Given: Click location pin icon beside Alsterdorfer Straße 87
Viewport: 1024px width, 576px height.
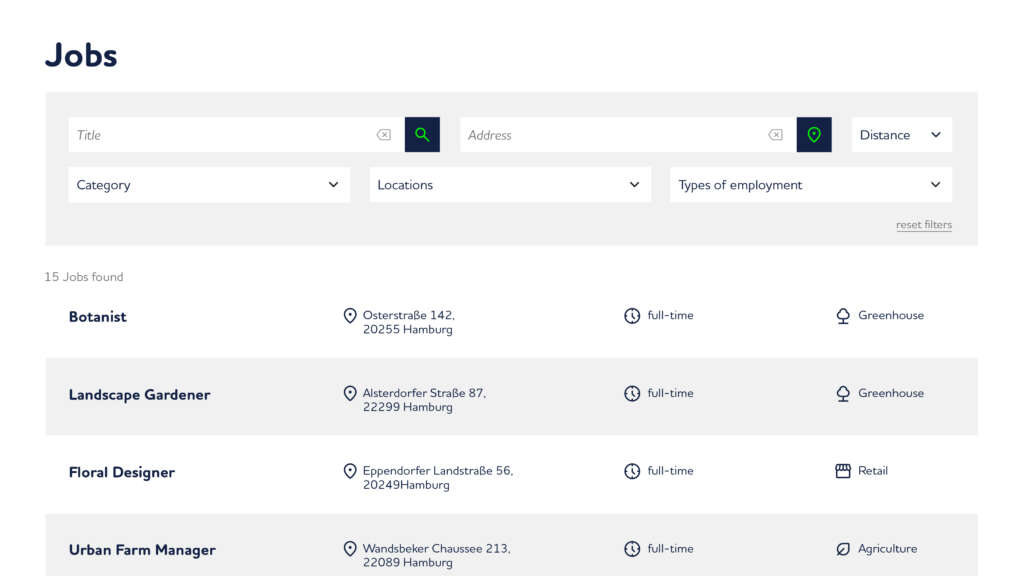Looking at the screenshot, I should point(350,393).
